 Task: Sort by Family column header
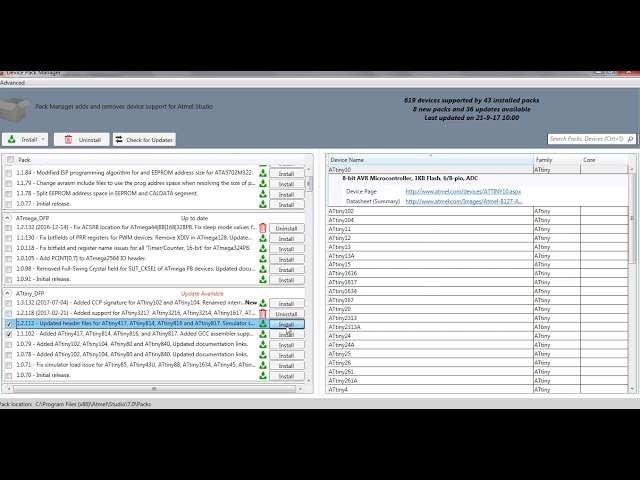click(557, 160)
